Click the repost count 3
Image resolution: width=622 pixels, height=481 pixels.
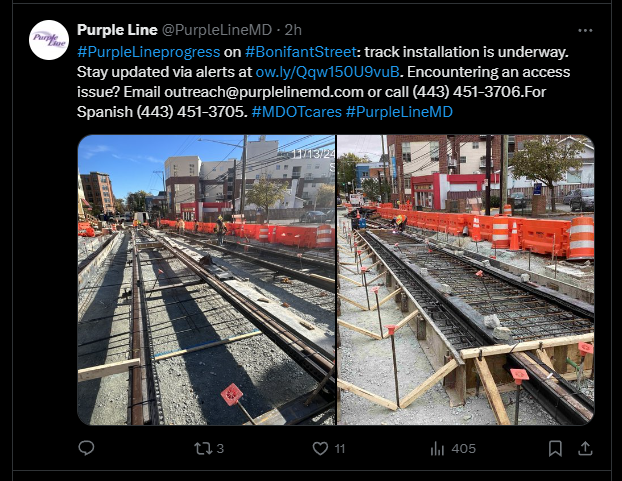220,448
